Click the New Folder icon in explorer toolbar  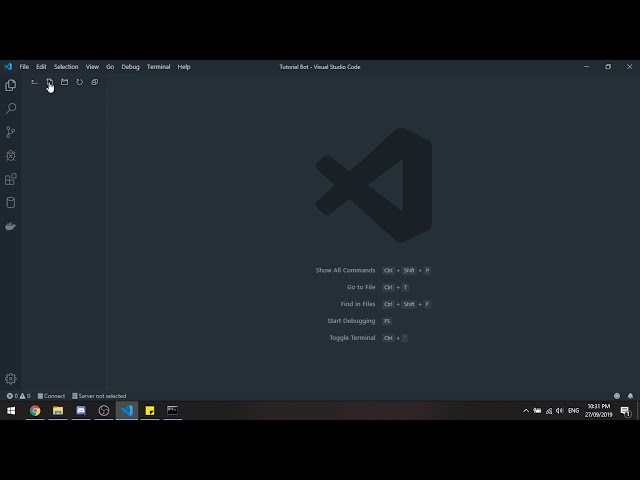tap(64, 82)
